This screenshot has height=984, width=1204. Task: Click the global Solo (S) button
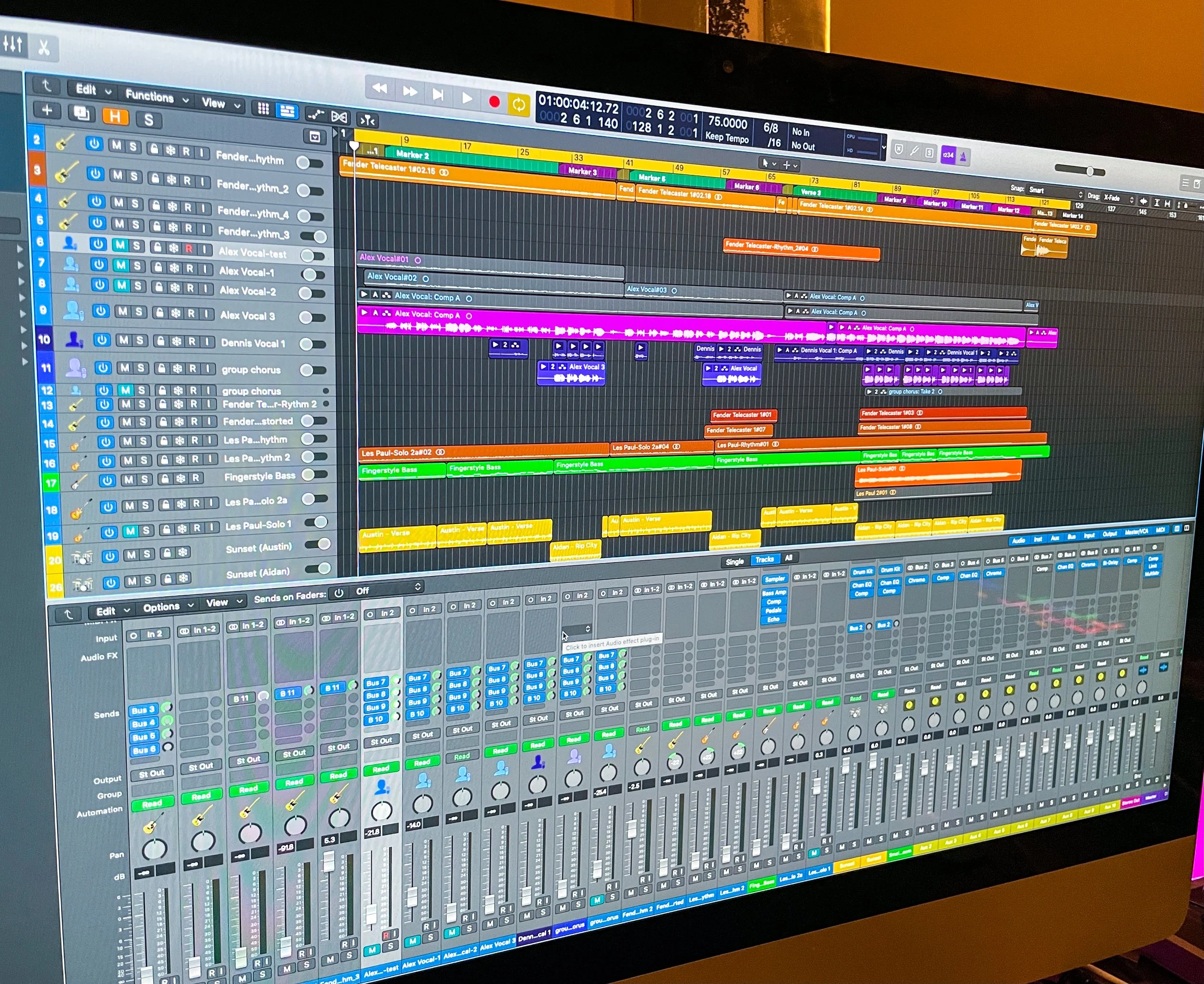tap(148, 119)
